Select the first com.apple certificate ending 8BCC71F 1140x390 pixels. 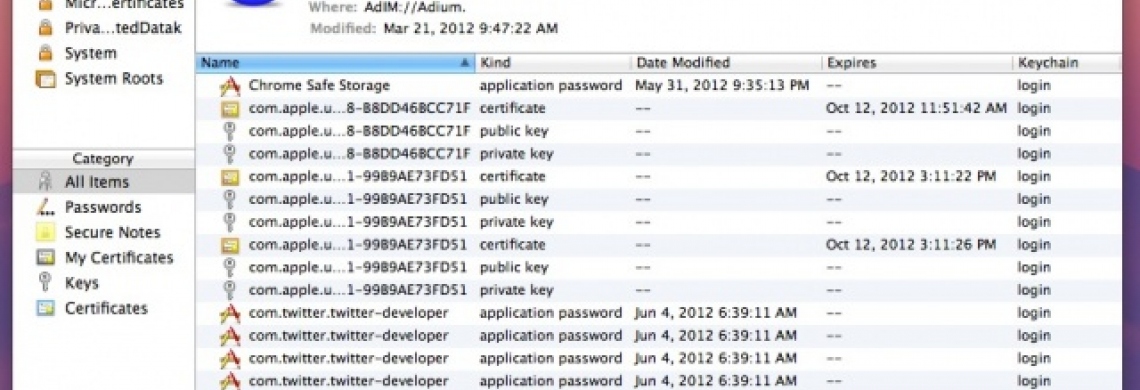(x=658, y=108)
